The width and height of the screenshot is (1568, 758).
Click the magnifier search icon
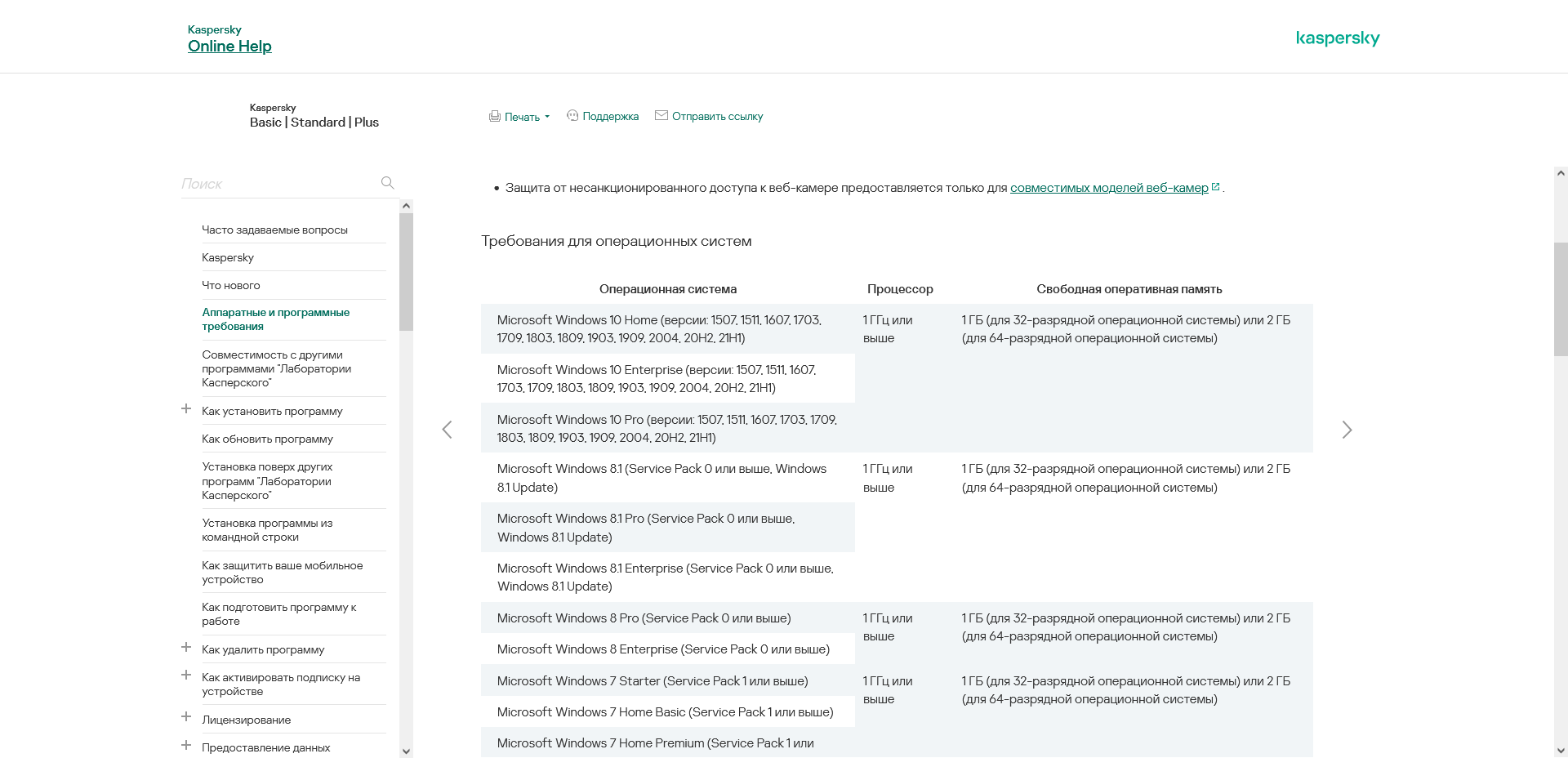pyautogui.click(x=388, y=183)
